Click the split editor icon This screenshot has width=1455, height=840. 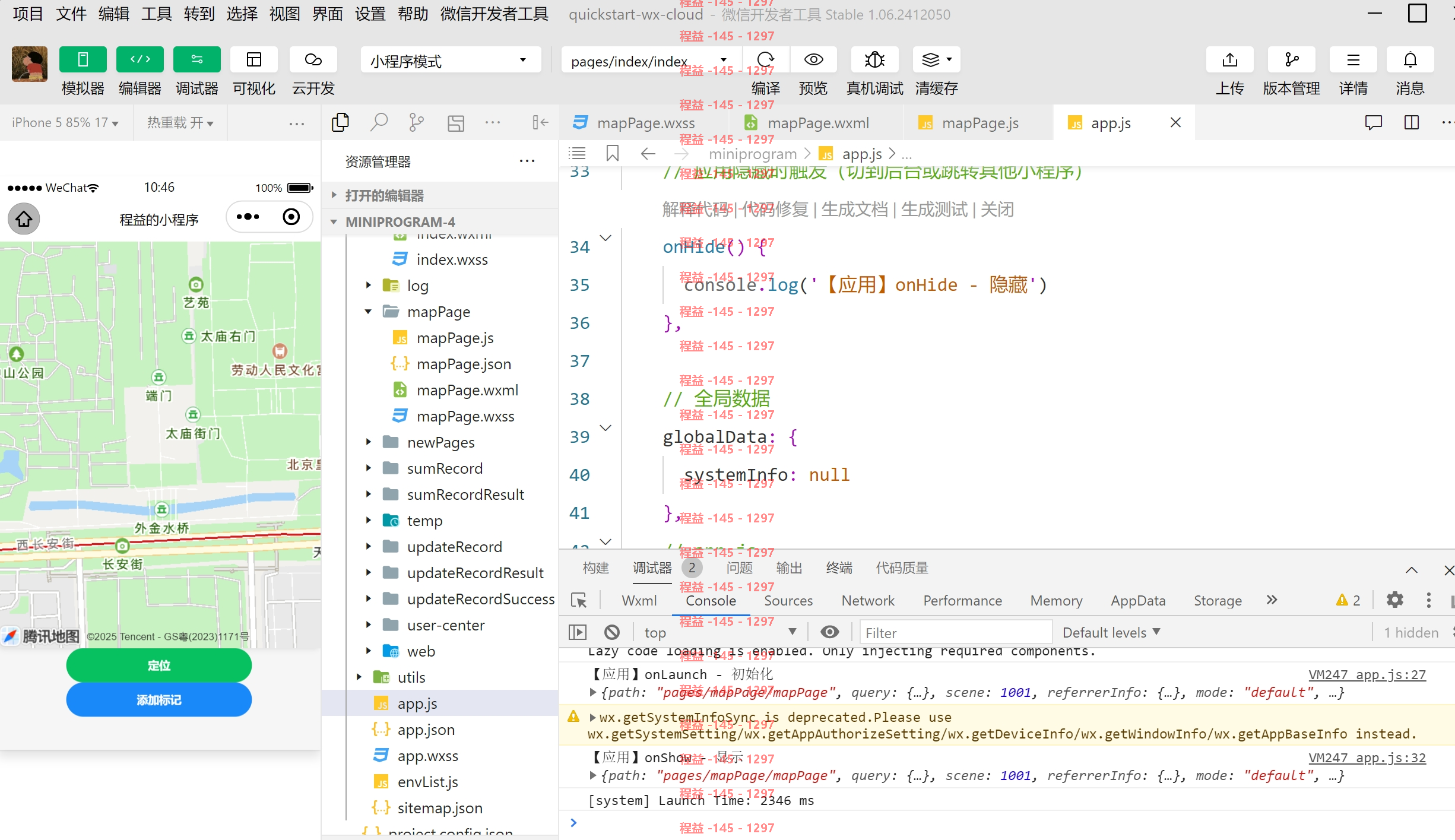[x=1412, y=122]
